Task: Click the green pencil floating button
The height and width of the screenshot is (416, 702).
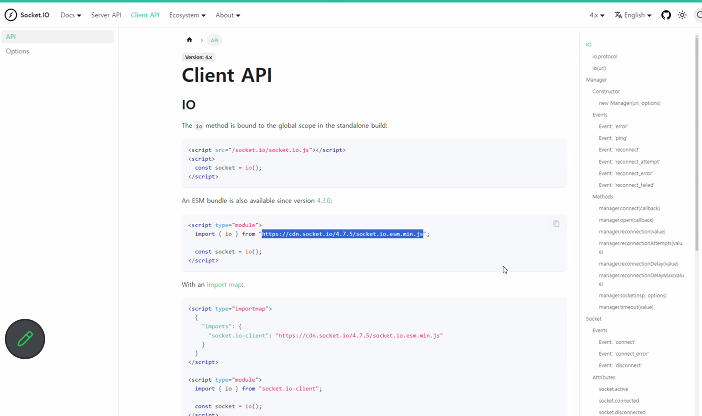Action: click(25, 339)
